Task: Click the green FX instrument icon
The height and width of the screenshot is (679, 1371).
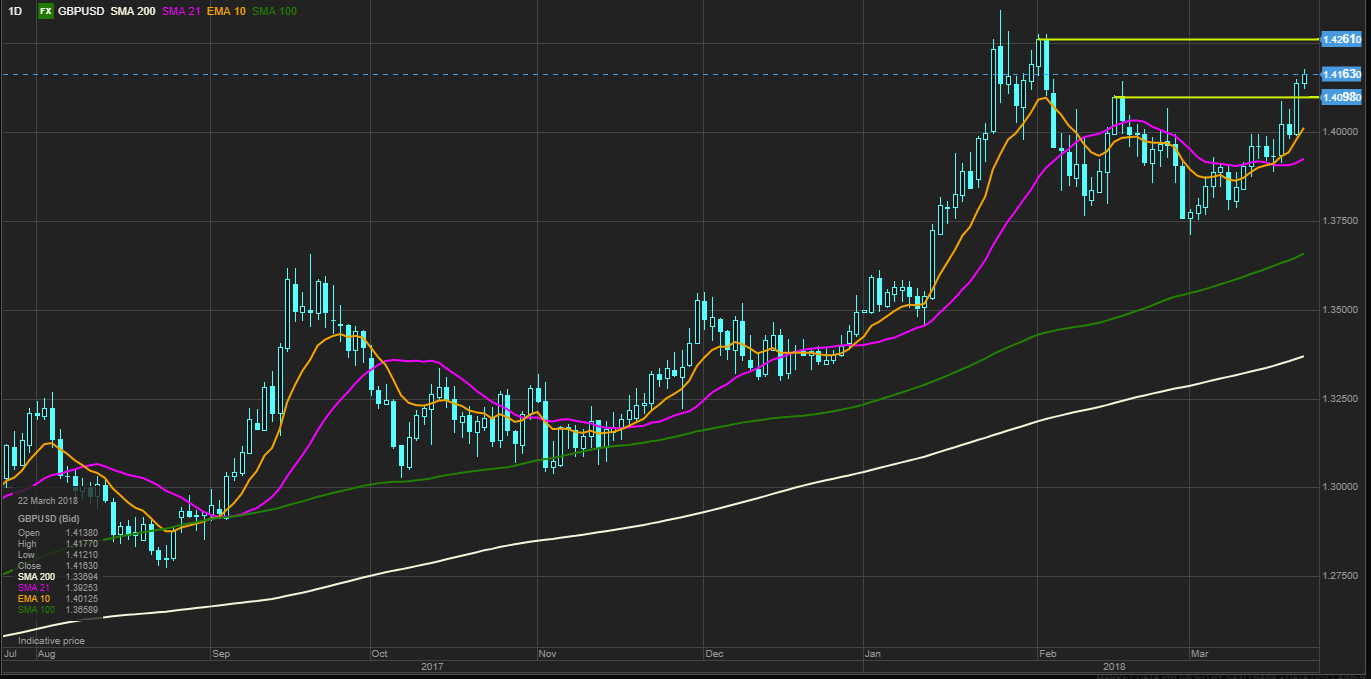Action: point(45,11)
